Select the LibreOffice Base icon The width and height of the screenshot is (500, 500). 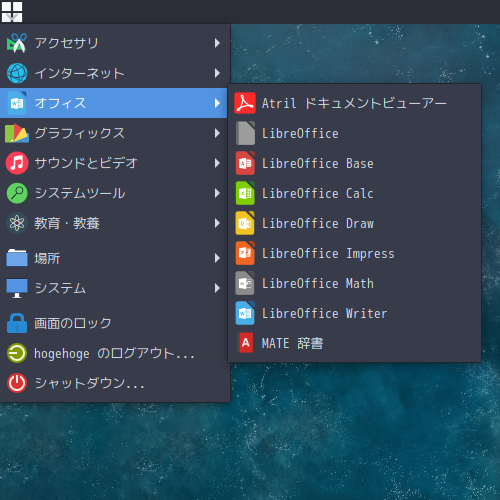pyautogui.click(x=245, y=163)
